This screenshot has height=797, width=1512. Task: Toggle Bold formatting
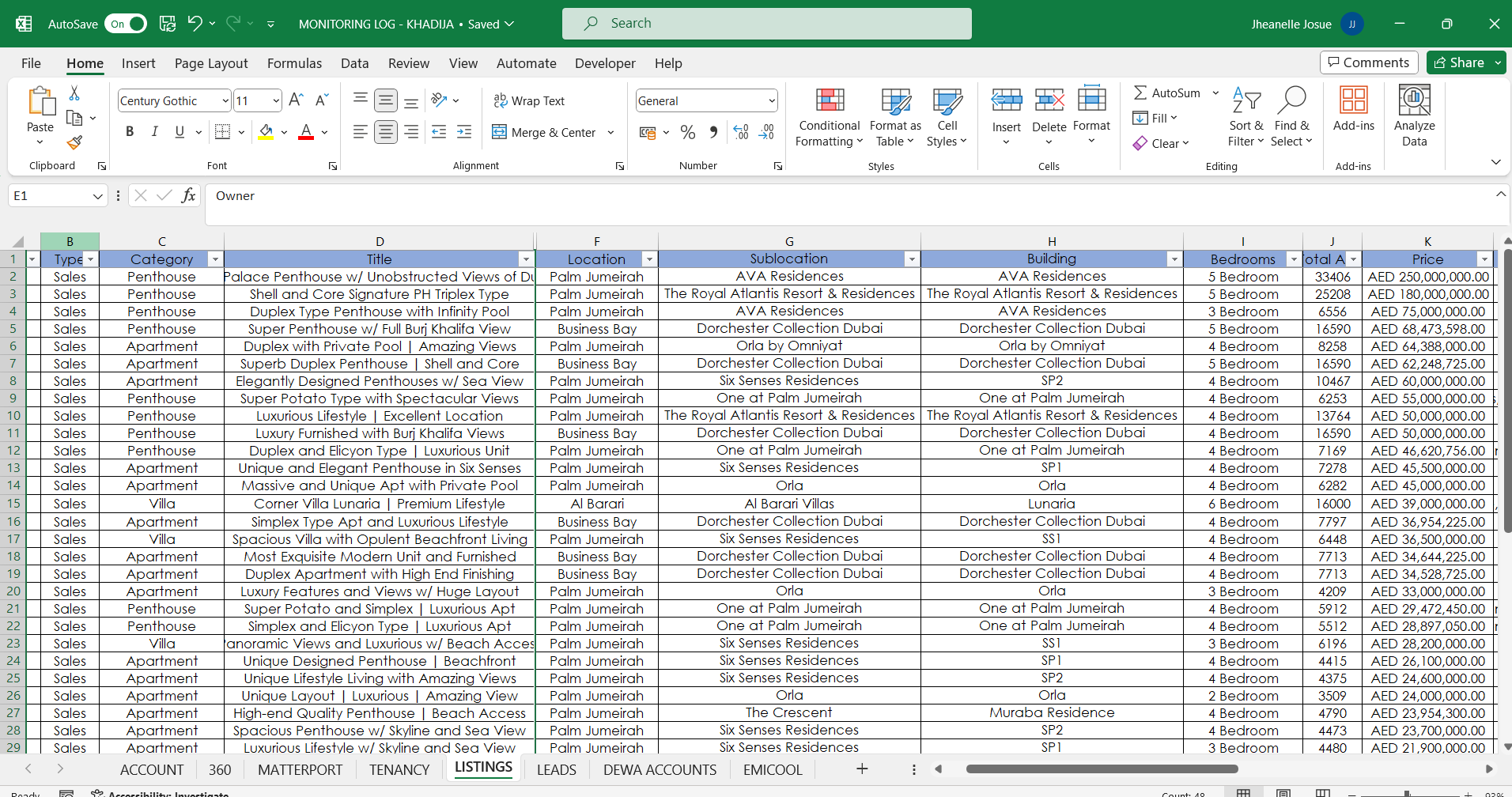[130, 132]
